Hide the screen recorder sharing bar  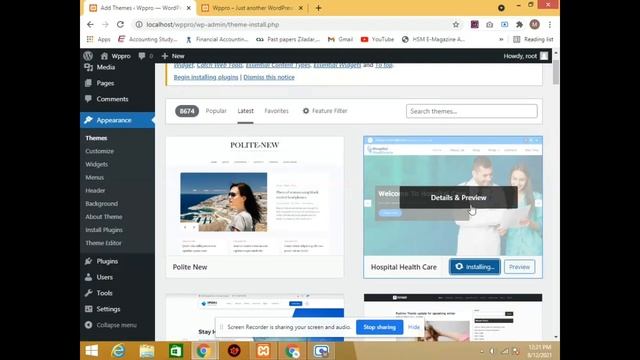point(414,327)
